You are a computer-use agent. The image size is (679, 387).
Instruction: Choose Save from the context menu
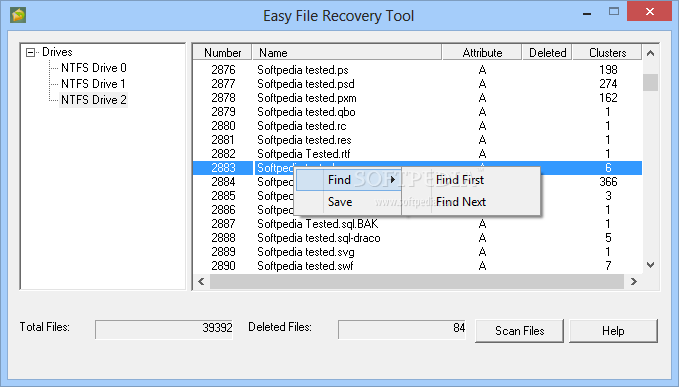(348, 202)
